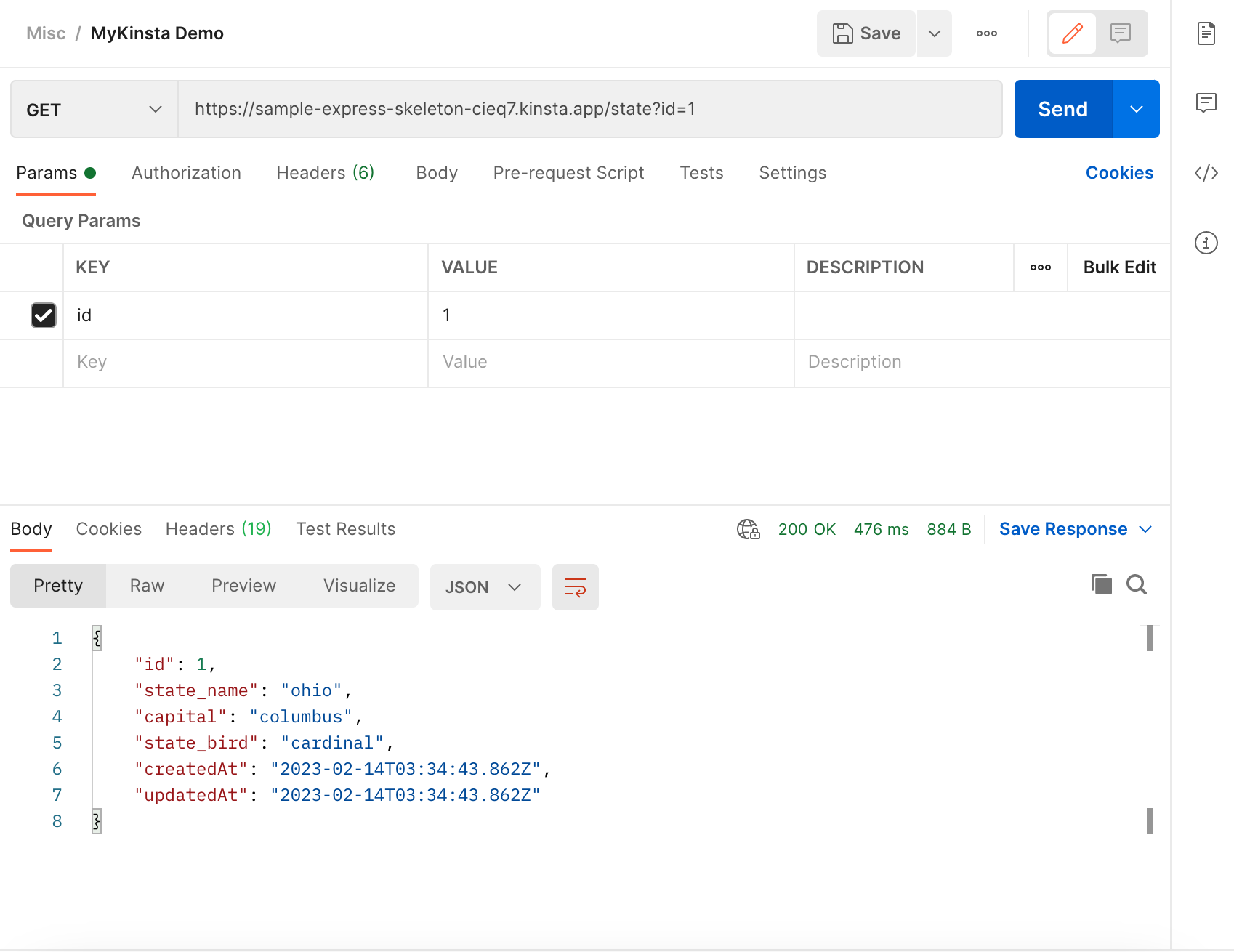Screen dimensions: 1234x952
Task: Open the JSON format dropdown
Action: (x=484, y=587)
